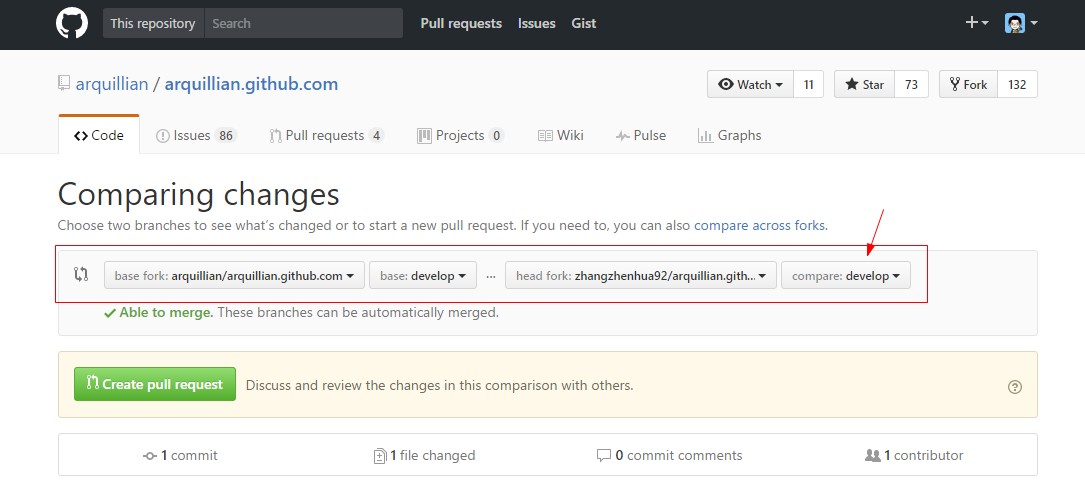1085x485 pixels.
Task: Click the '1 contributor' summary entry
Action: (x=914, y=455)
